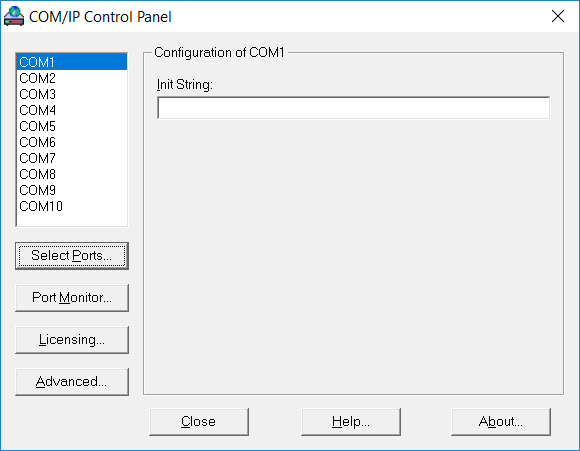Click the COM/IP app icon in title bar

coord(14,16)
